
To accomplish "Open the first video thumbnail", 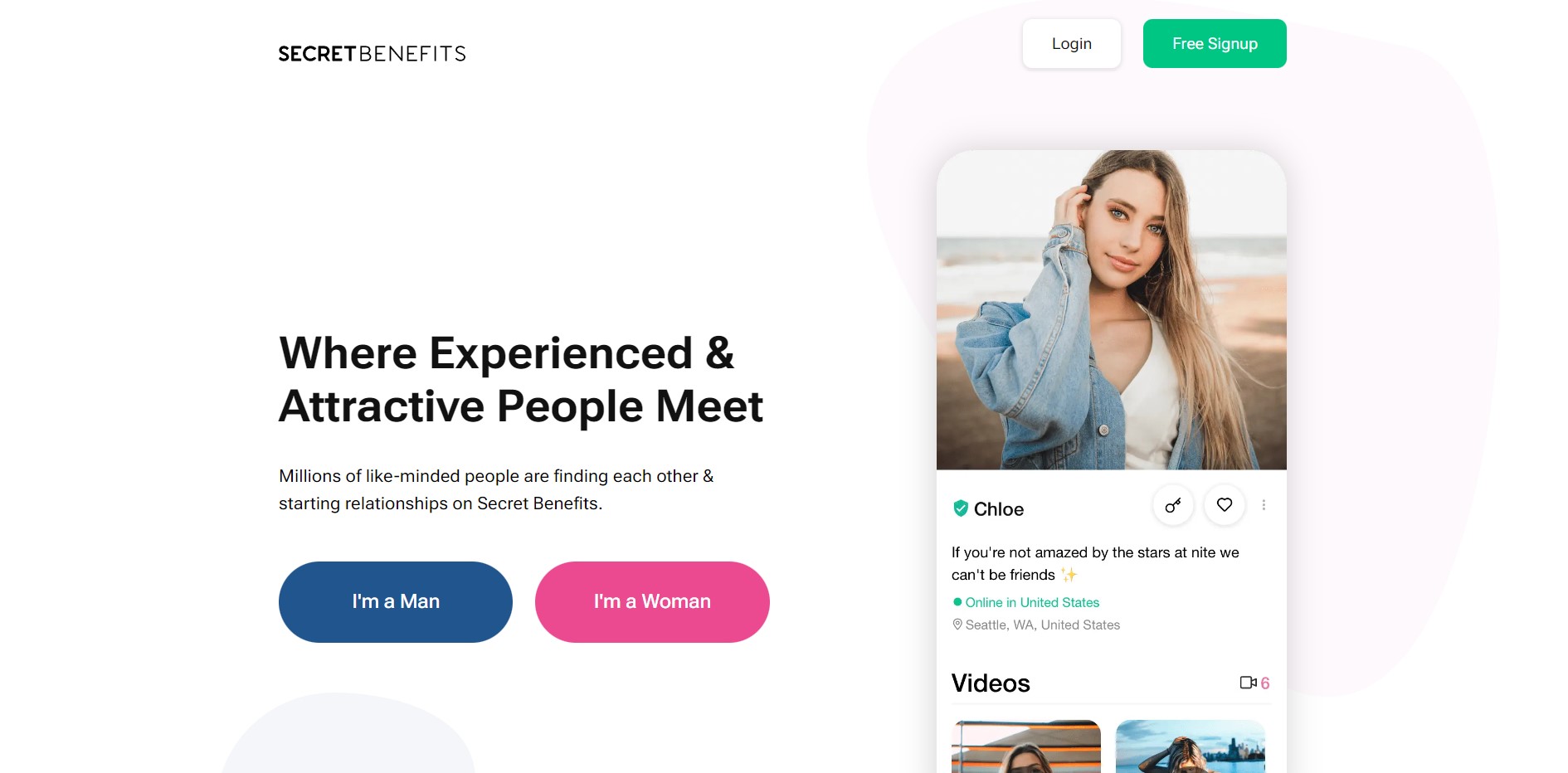I will 1026,746.
